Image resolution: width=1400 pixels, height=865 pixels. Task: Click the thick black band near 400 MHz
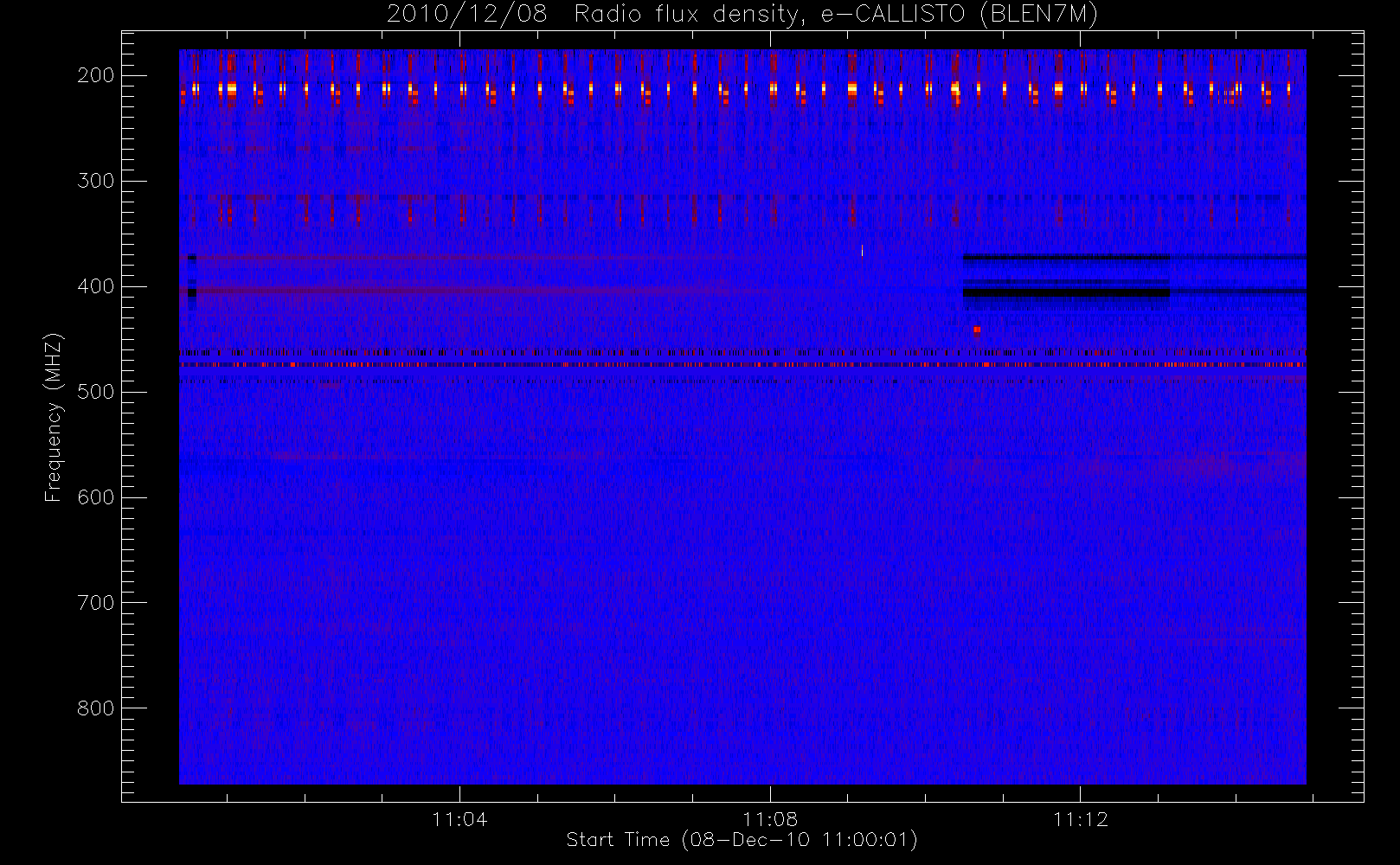tap(1066, 293)
